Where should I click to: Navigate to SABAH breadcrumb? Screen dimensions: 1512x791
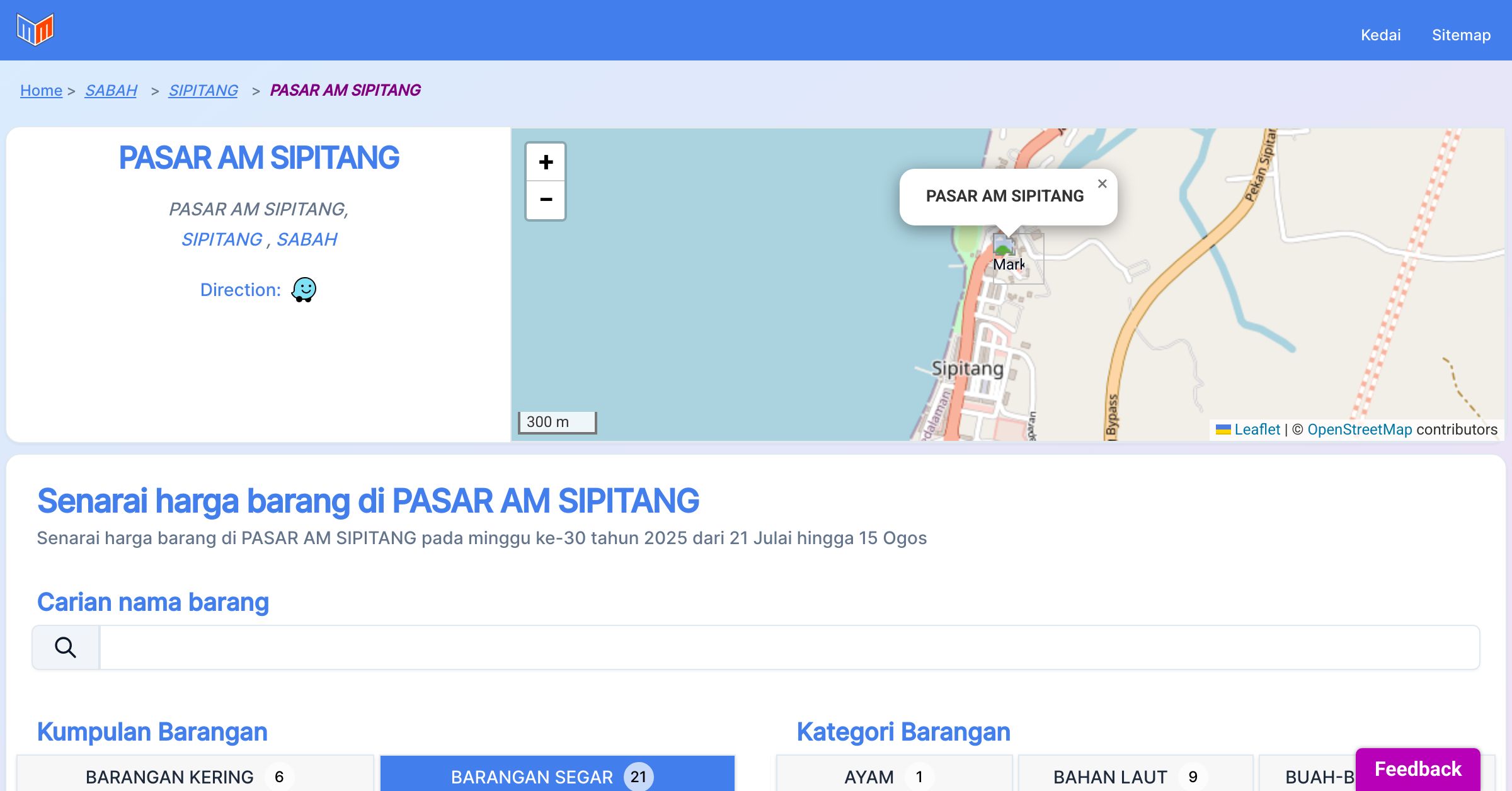tap(111, 90)
